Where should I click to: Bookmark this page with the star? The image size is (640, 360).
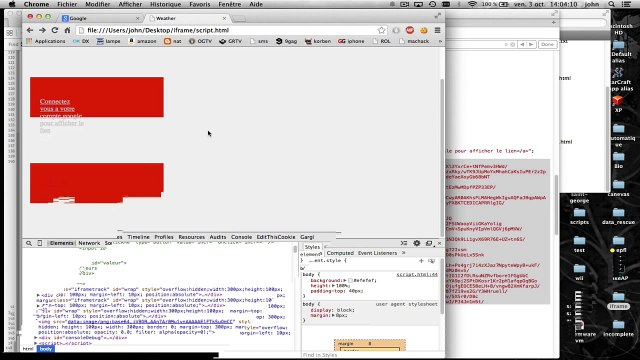(x=381, y=30)
